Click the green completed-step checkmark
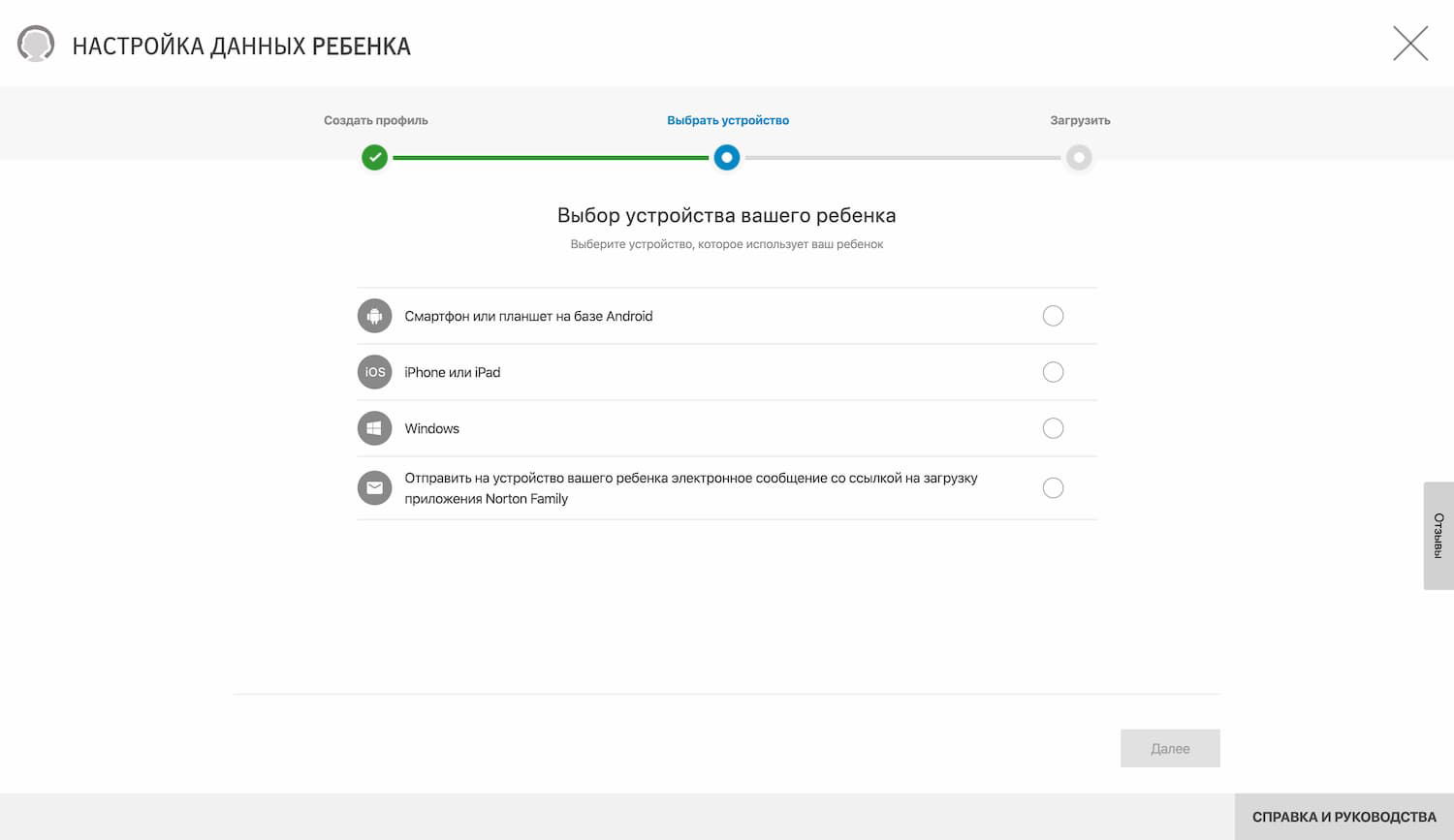Image resolution: width=1454 pixels, height=840 pixels. tap(374, 157)
